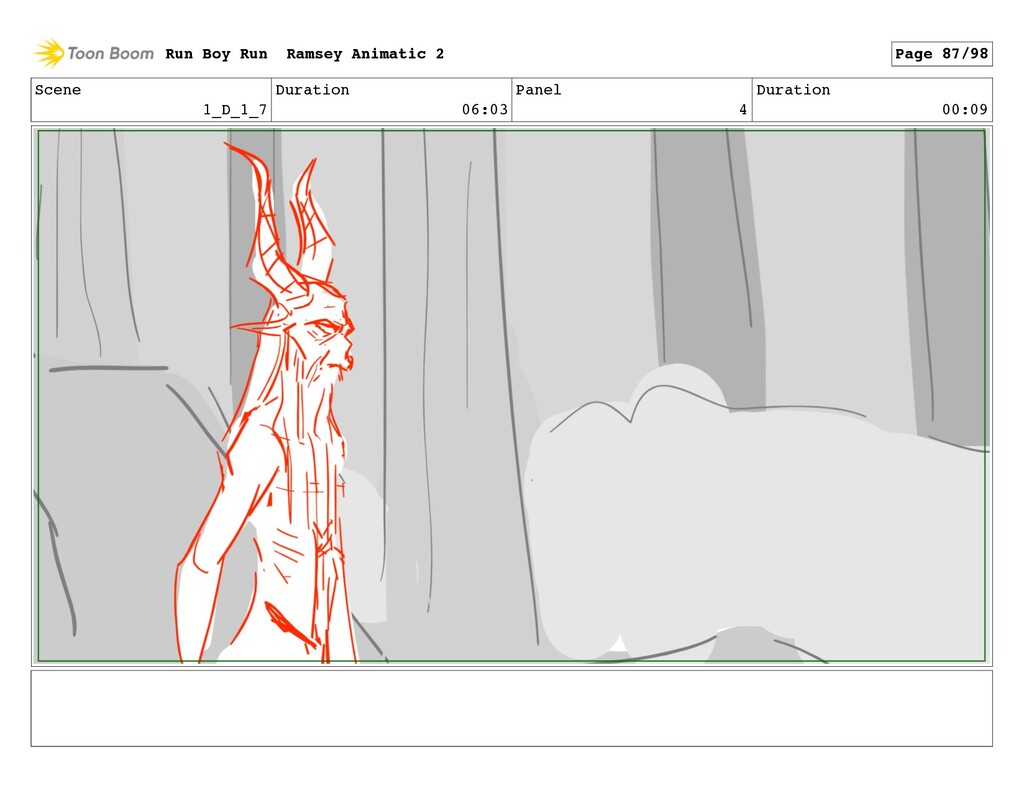
Task: Click panel duration value '00:09'
Action: pyautogui.click(x=965, y=110)
